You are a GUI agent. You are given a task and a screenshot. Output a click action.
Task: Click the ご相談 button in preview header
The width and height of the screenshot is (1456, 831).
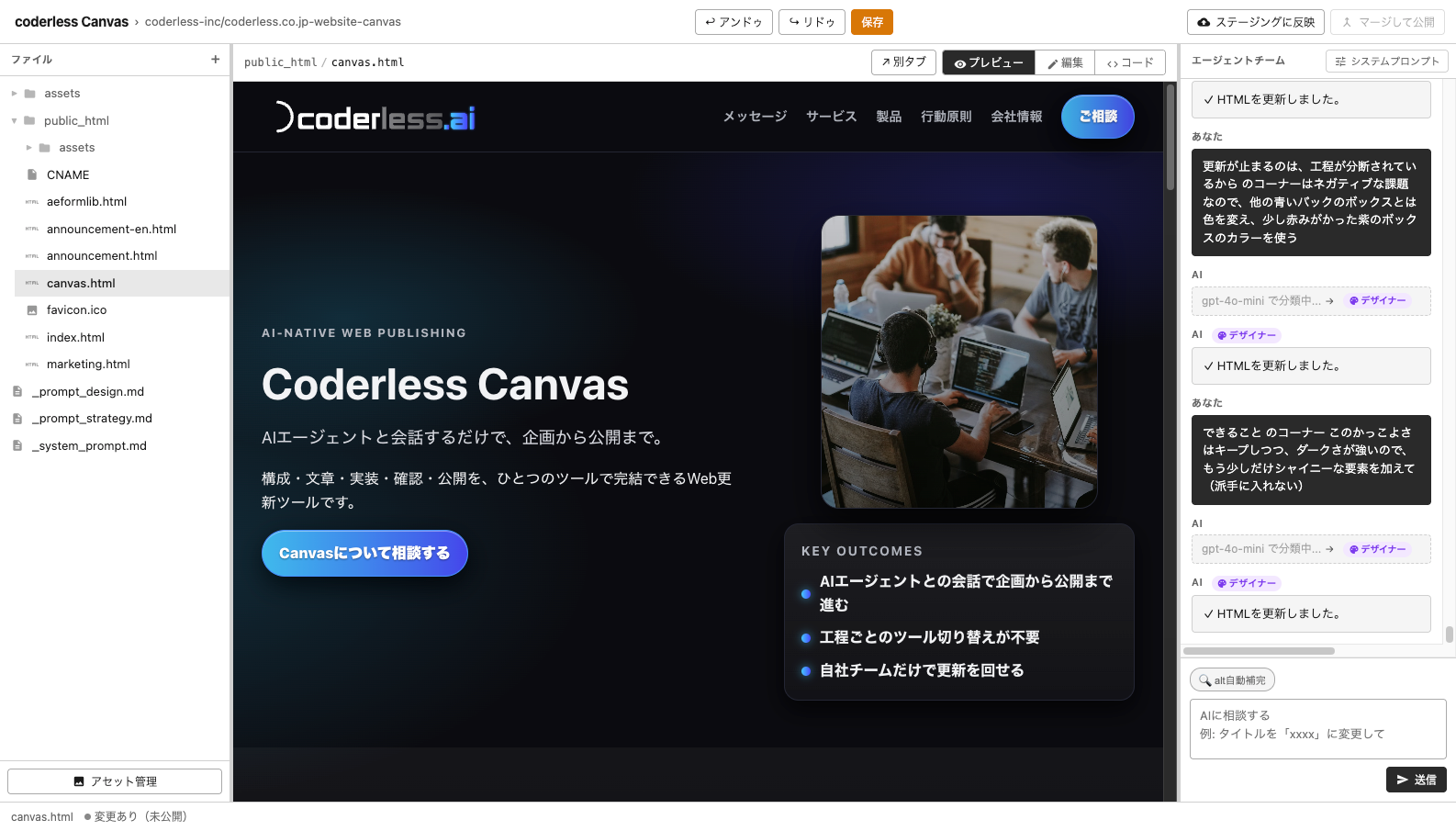pos(1098,117)
